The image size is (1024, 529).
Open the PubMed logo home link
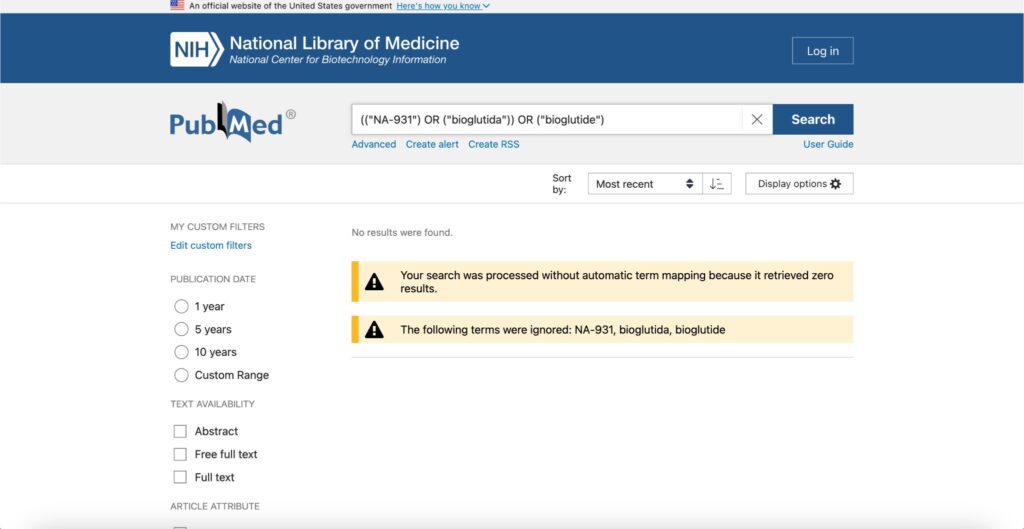[233, 122]
